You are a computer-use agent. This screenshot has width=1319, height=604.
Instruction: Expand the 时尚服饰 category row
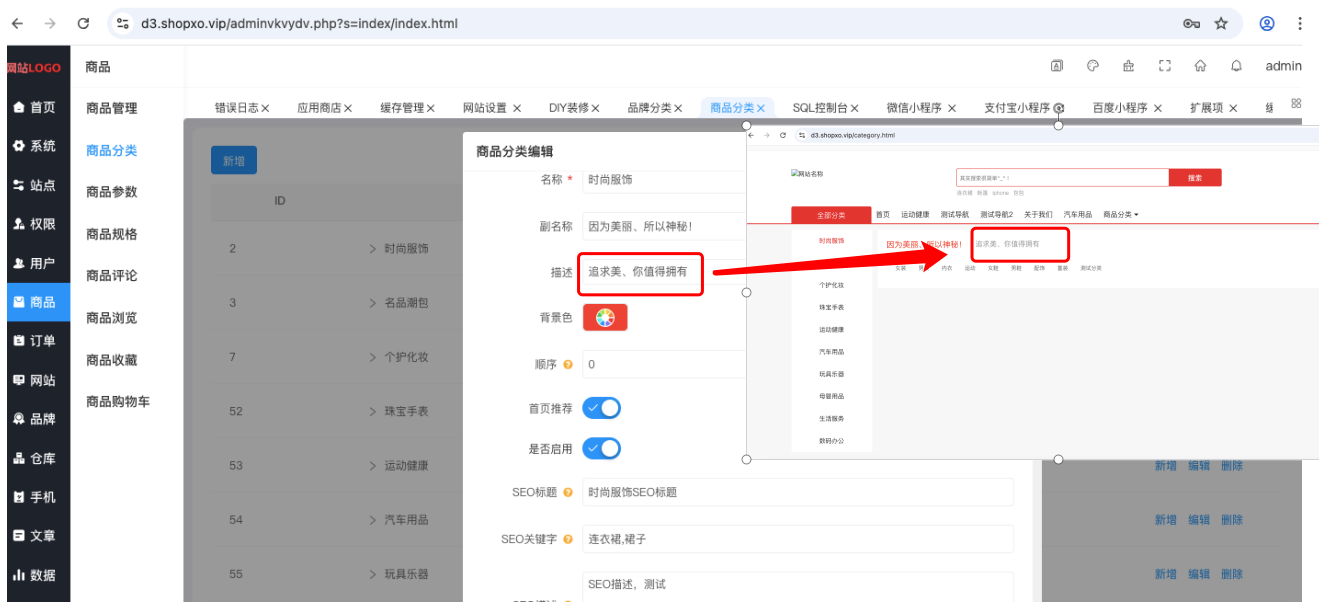(373, 249)
